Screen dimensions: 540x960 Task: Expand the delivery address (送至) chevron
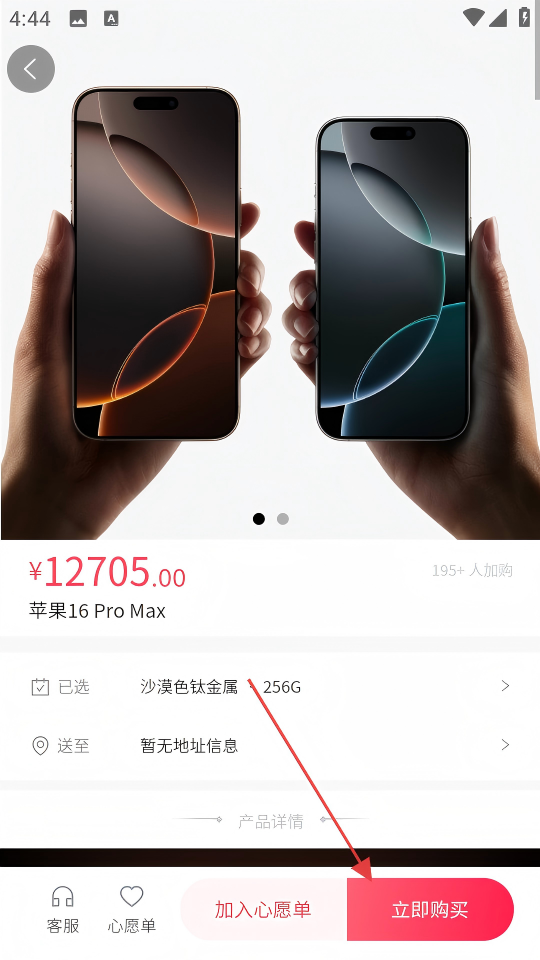click(505, 744)
